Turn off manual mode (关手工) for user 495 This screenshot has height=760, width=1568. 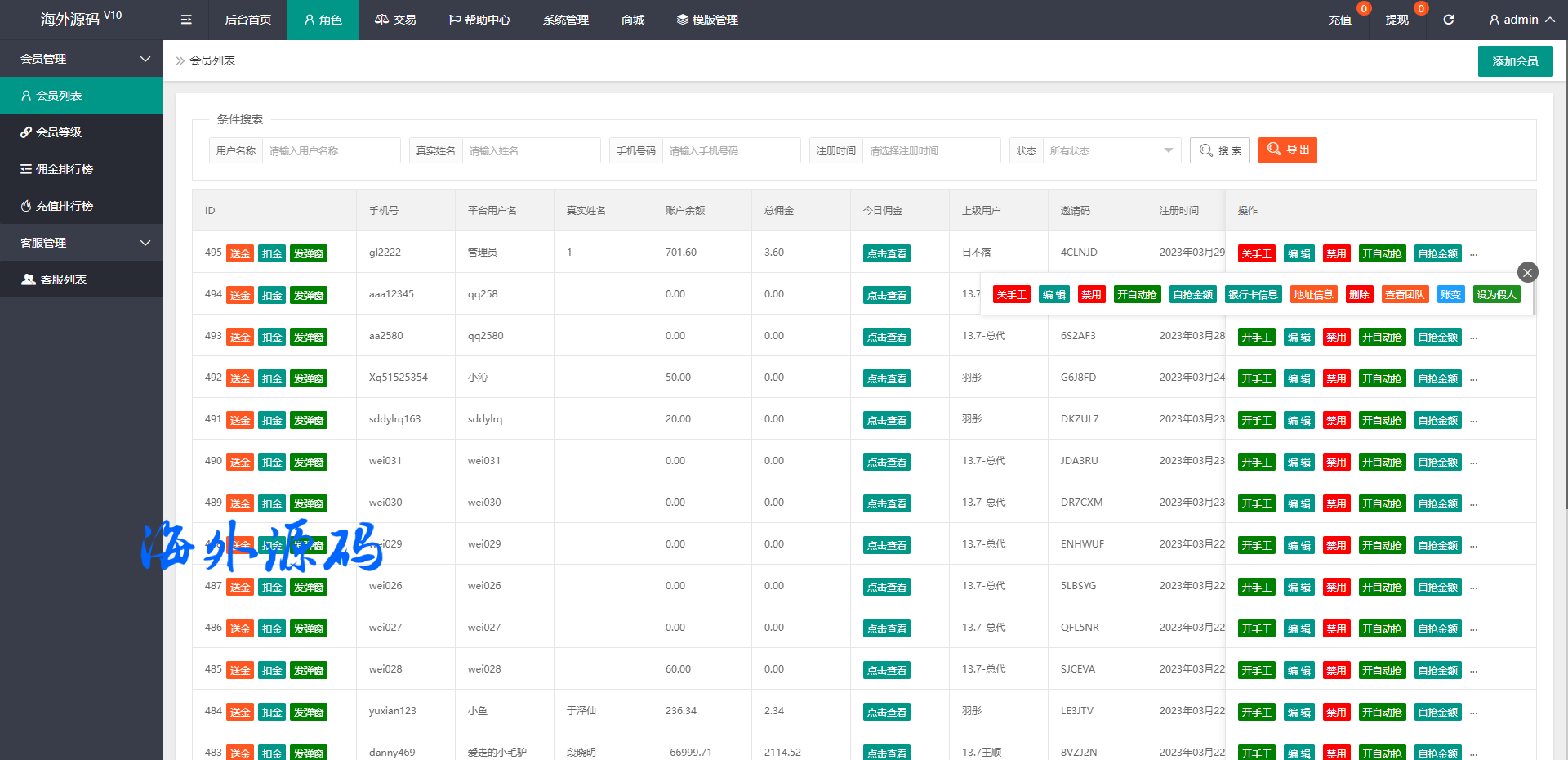1256,253
